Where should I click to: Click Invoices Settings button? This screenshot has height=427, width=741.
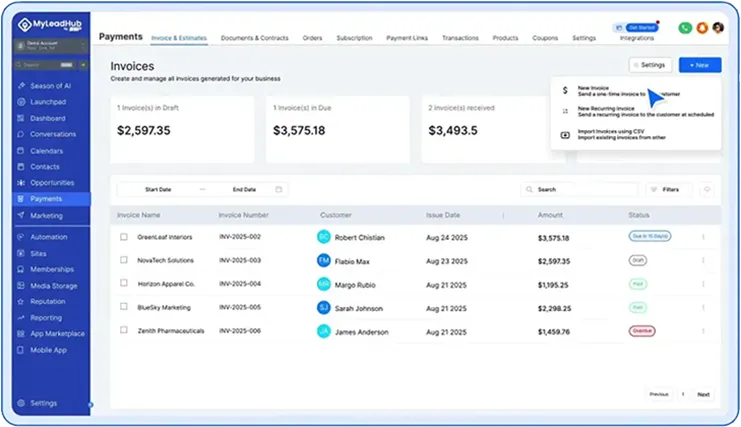coord(650,65)
